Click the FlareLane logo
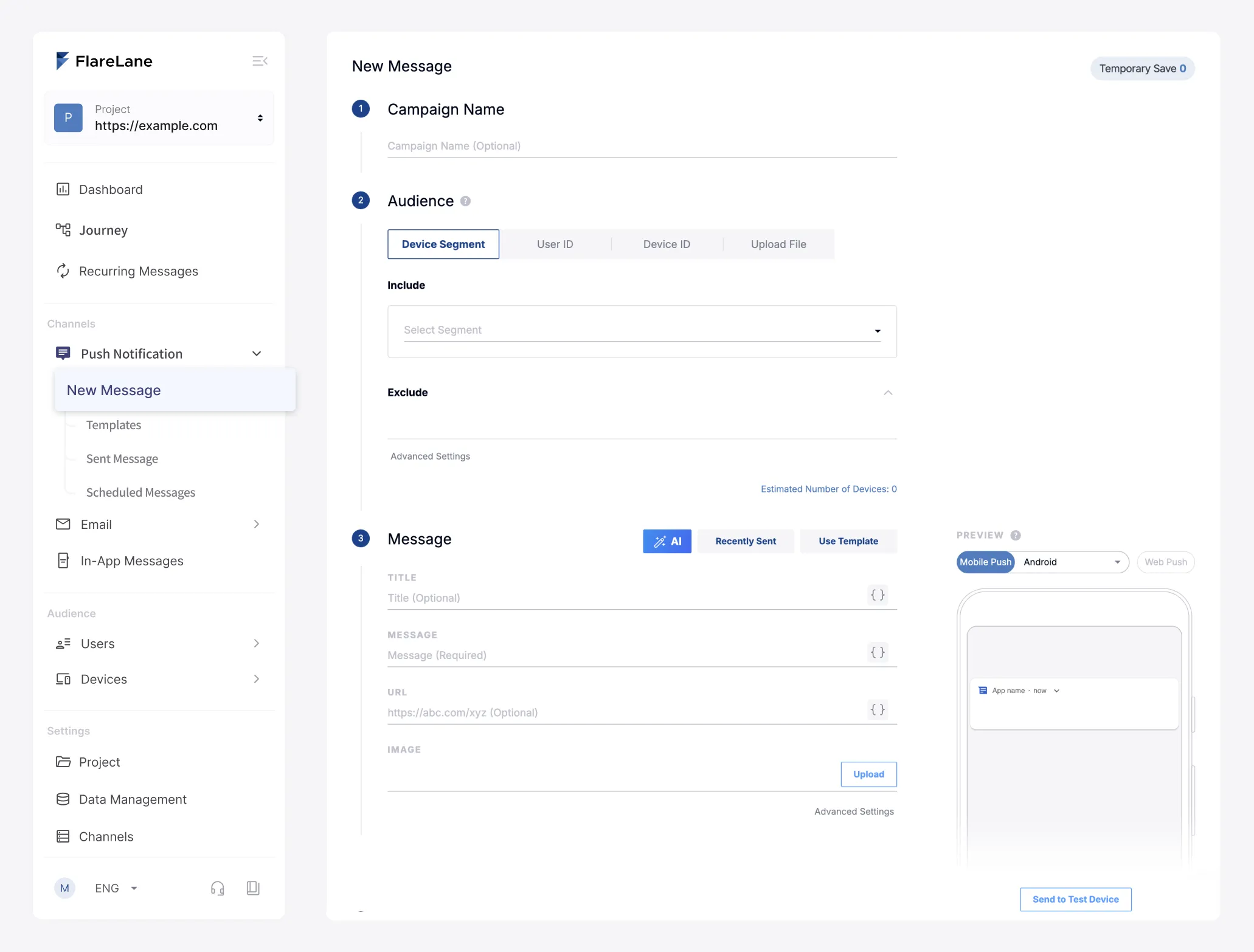The image size is (1254, 952). click(104, 61)
